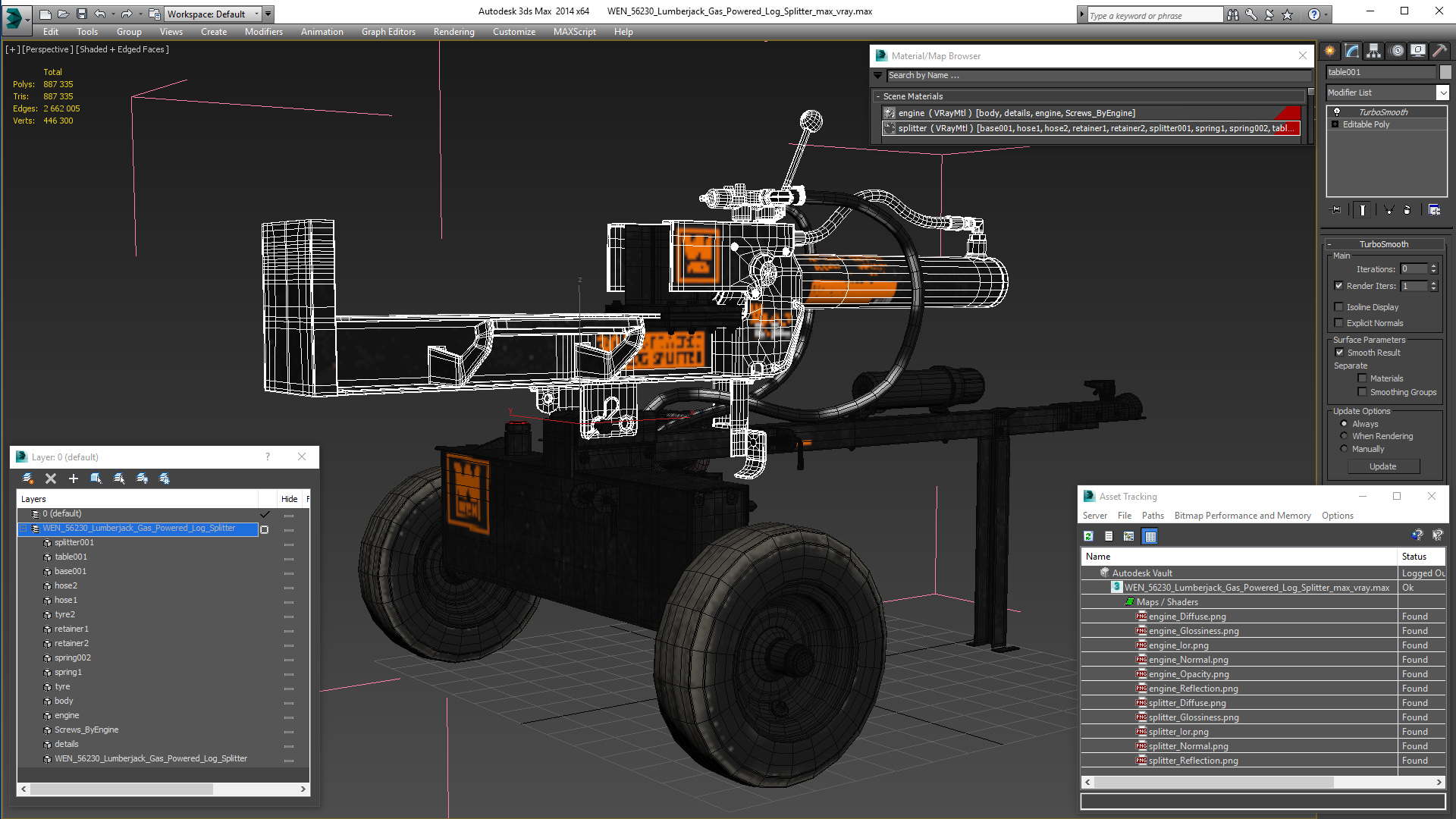Switch Asset Tracking to tree view icon

point(1129,536)
